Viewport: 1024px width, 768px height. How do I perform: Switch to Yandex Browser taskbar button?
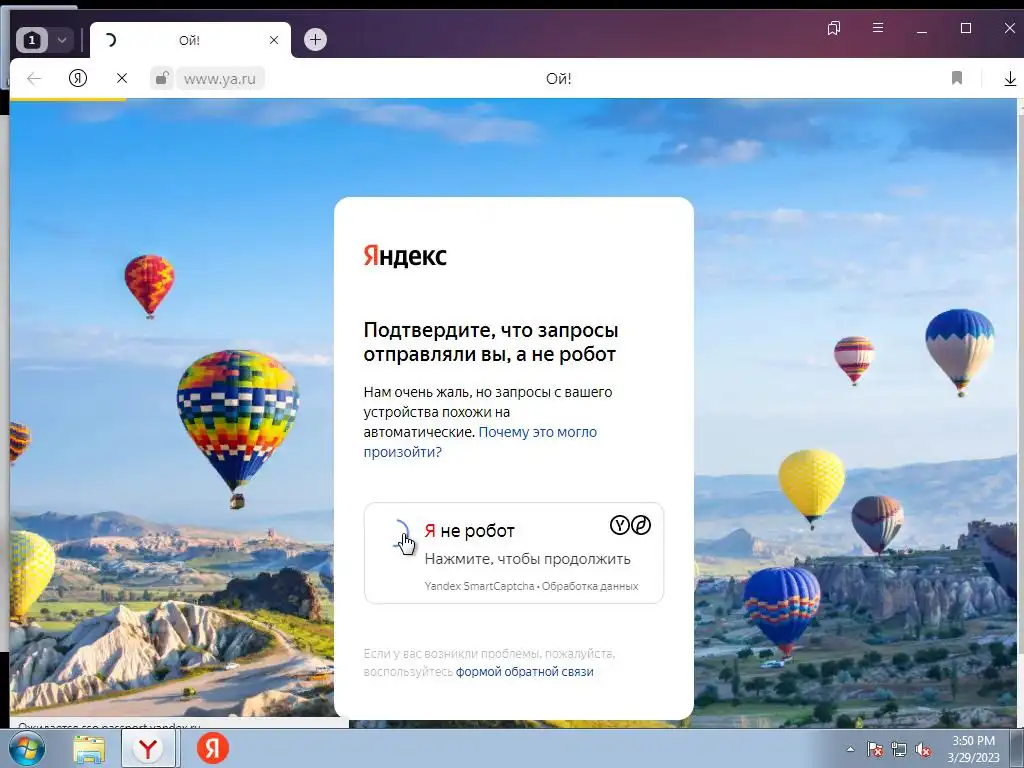tap(148, 749)
